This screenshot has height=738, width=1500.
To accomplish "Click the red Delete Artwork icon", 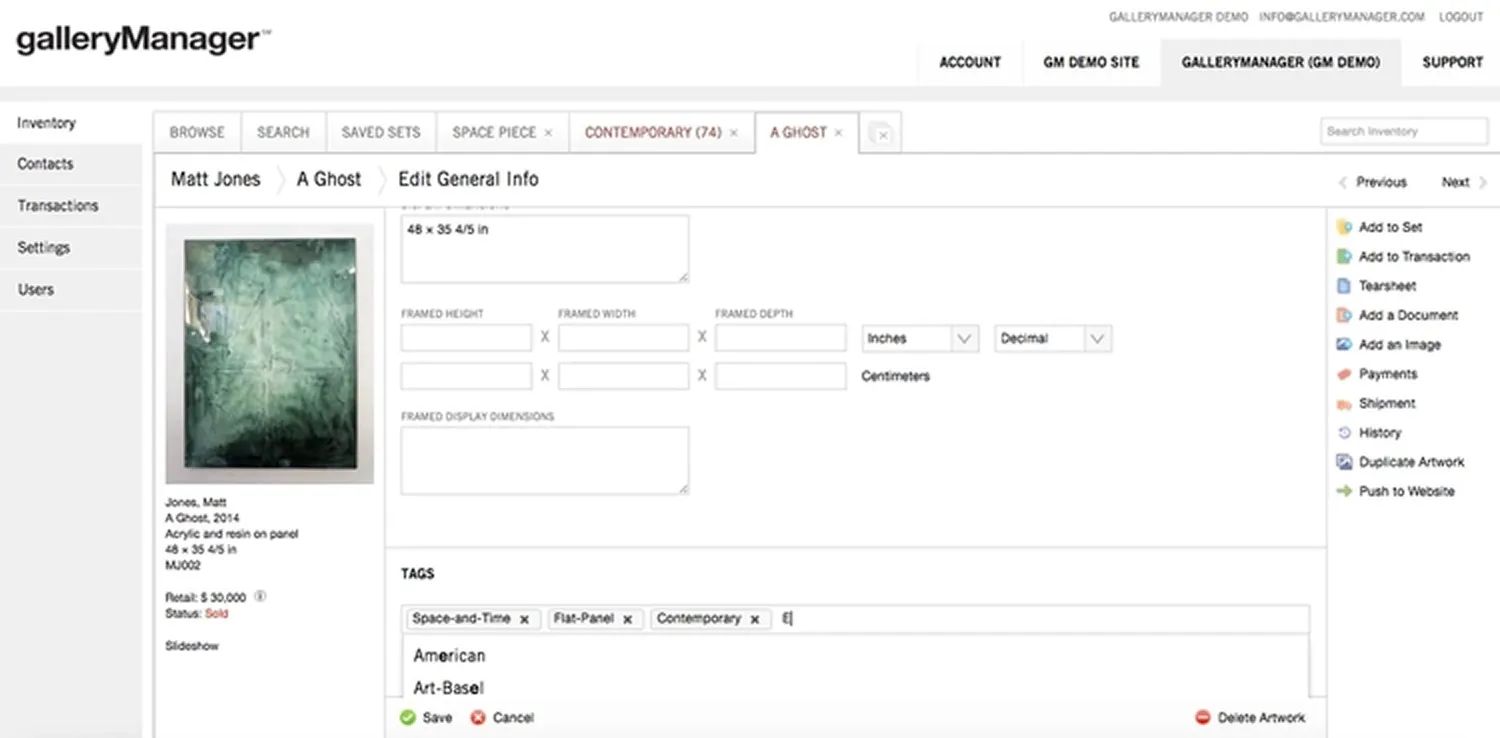I will point(1203,717).
